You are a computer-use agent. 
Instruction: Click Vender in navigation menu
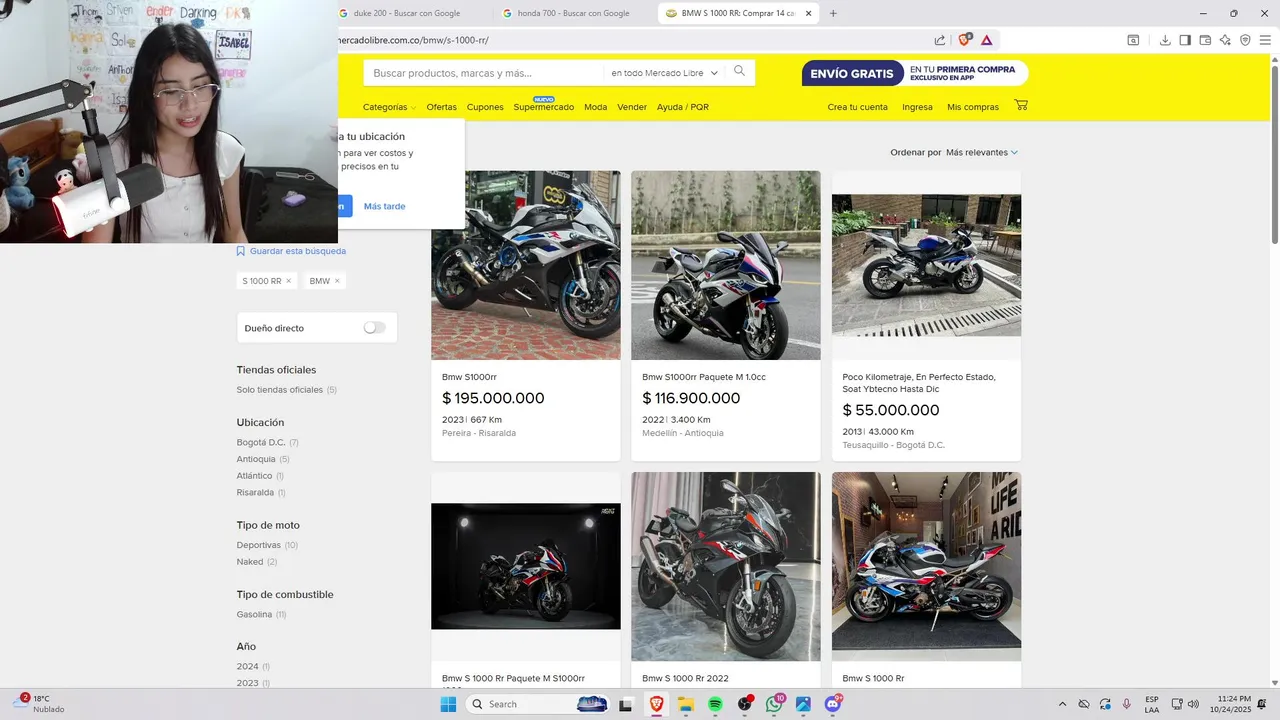[x=632, y=107]
